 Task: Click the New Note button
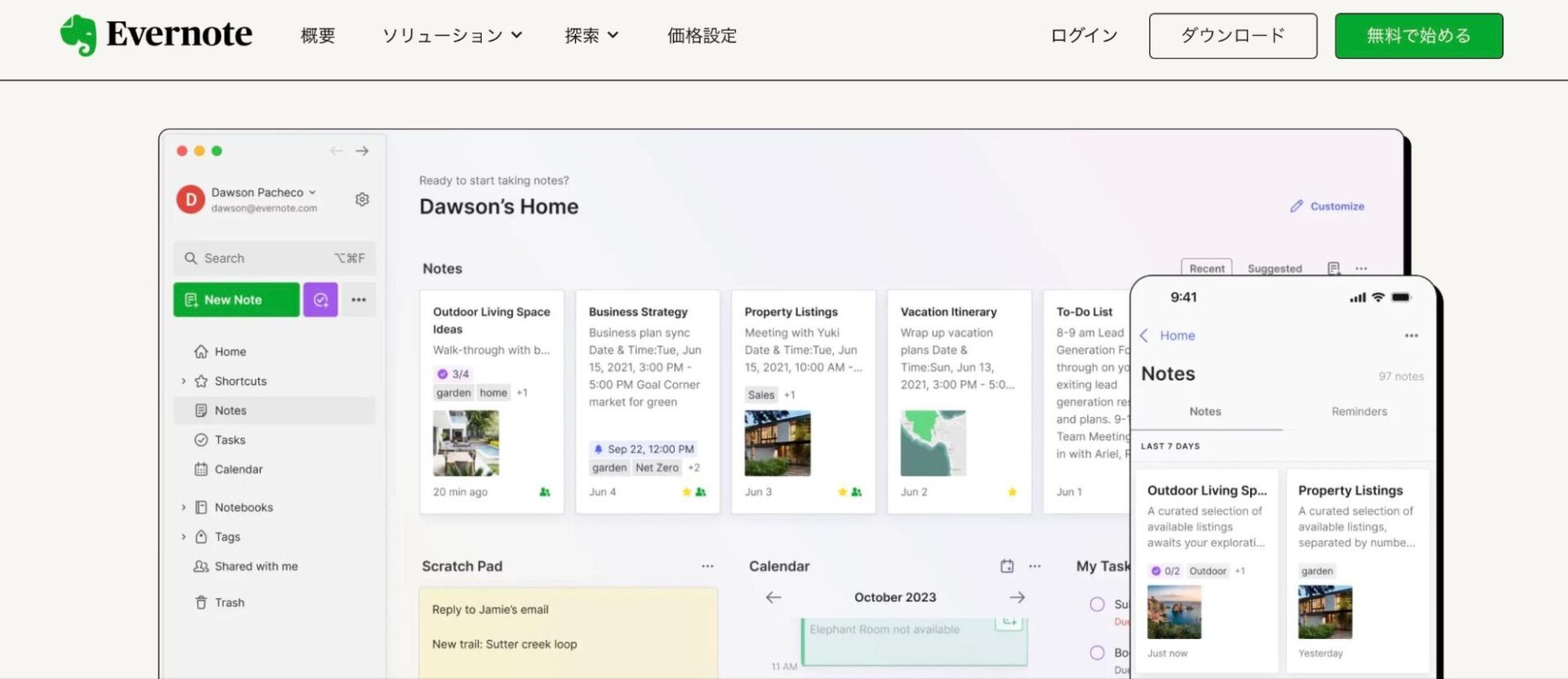[x=236, y=300]
